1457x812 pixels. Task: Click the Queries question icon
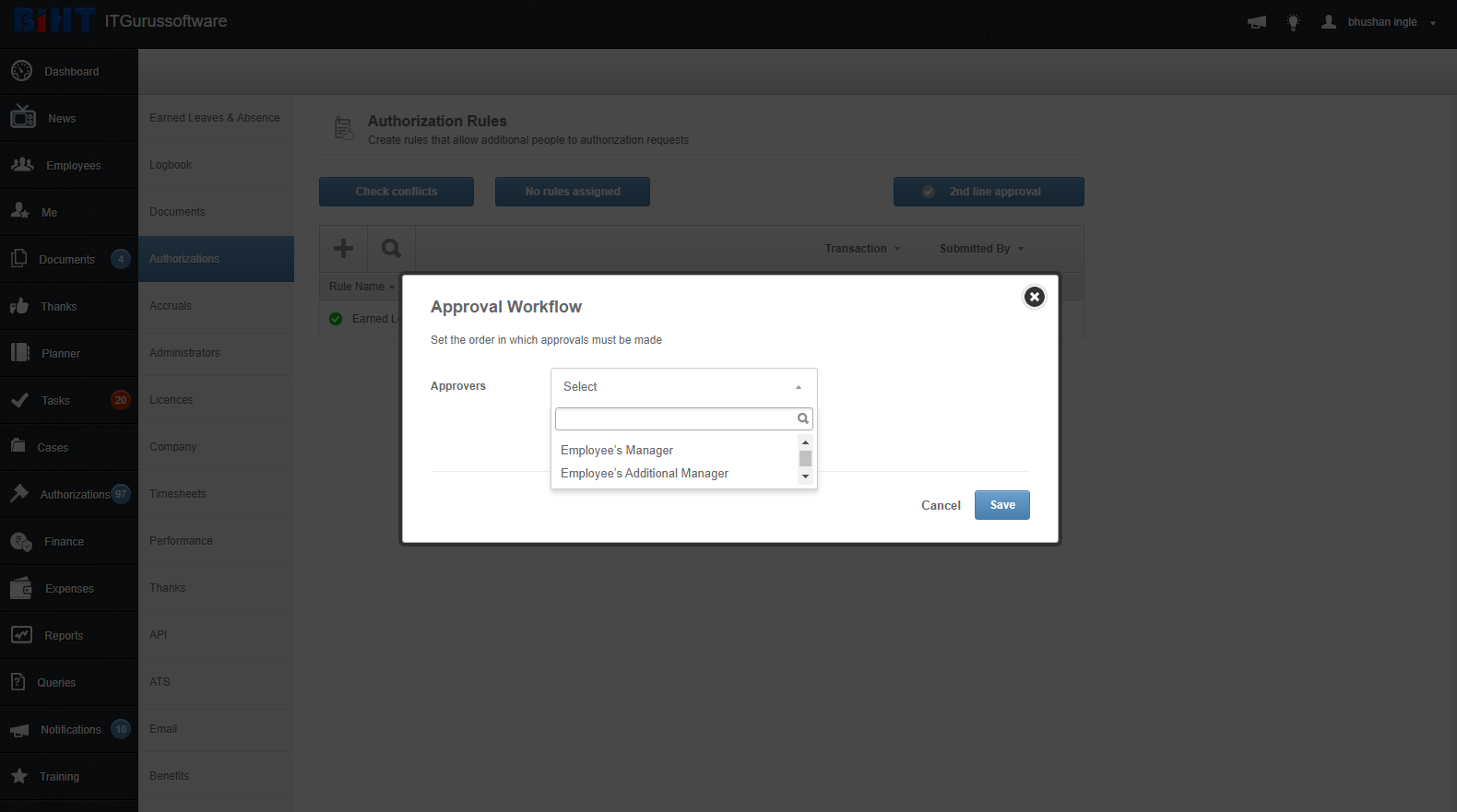pyautogui.click(x=18, y=681)
